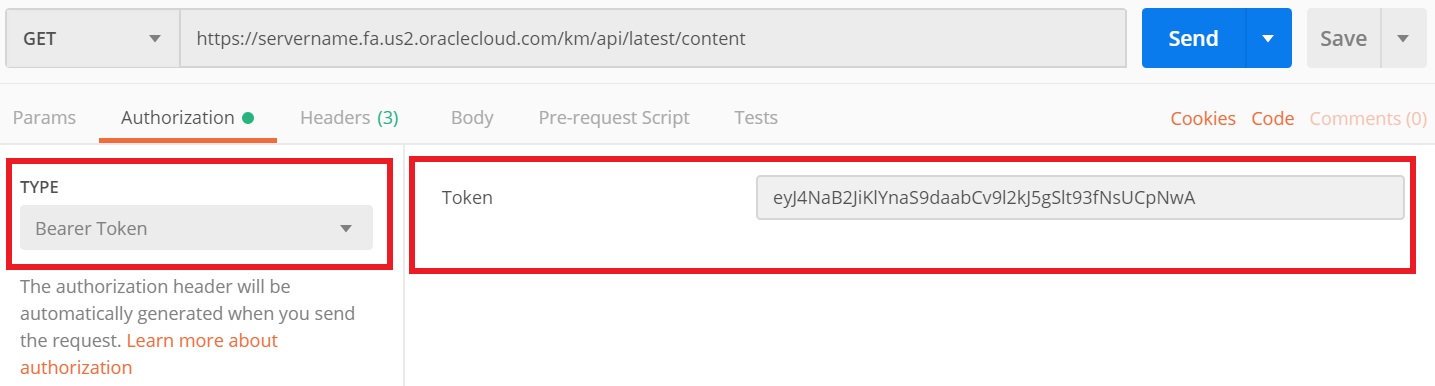Click the Token field label
Viewport: 1435px width, 386px height.
point(467,198)
